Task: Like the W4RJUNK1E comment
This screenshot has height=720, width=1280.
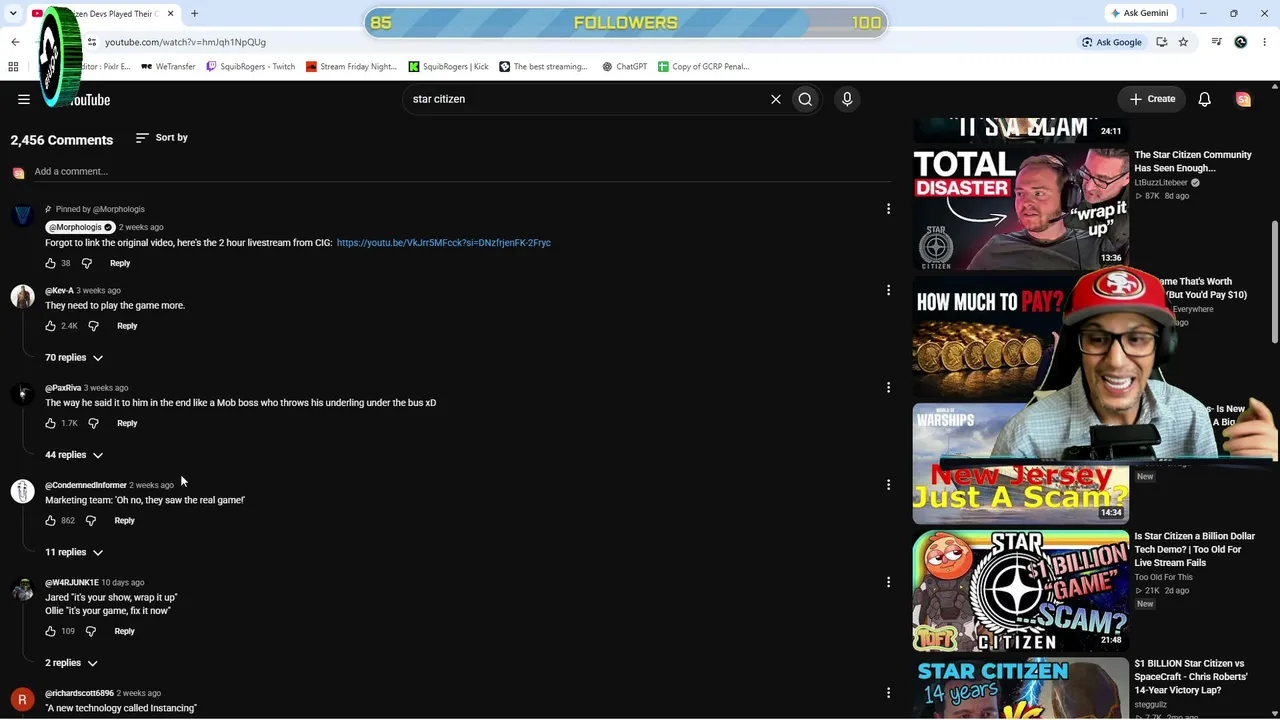Action: pos(50,632)
